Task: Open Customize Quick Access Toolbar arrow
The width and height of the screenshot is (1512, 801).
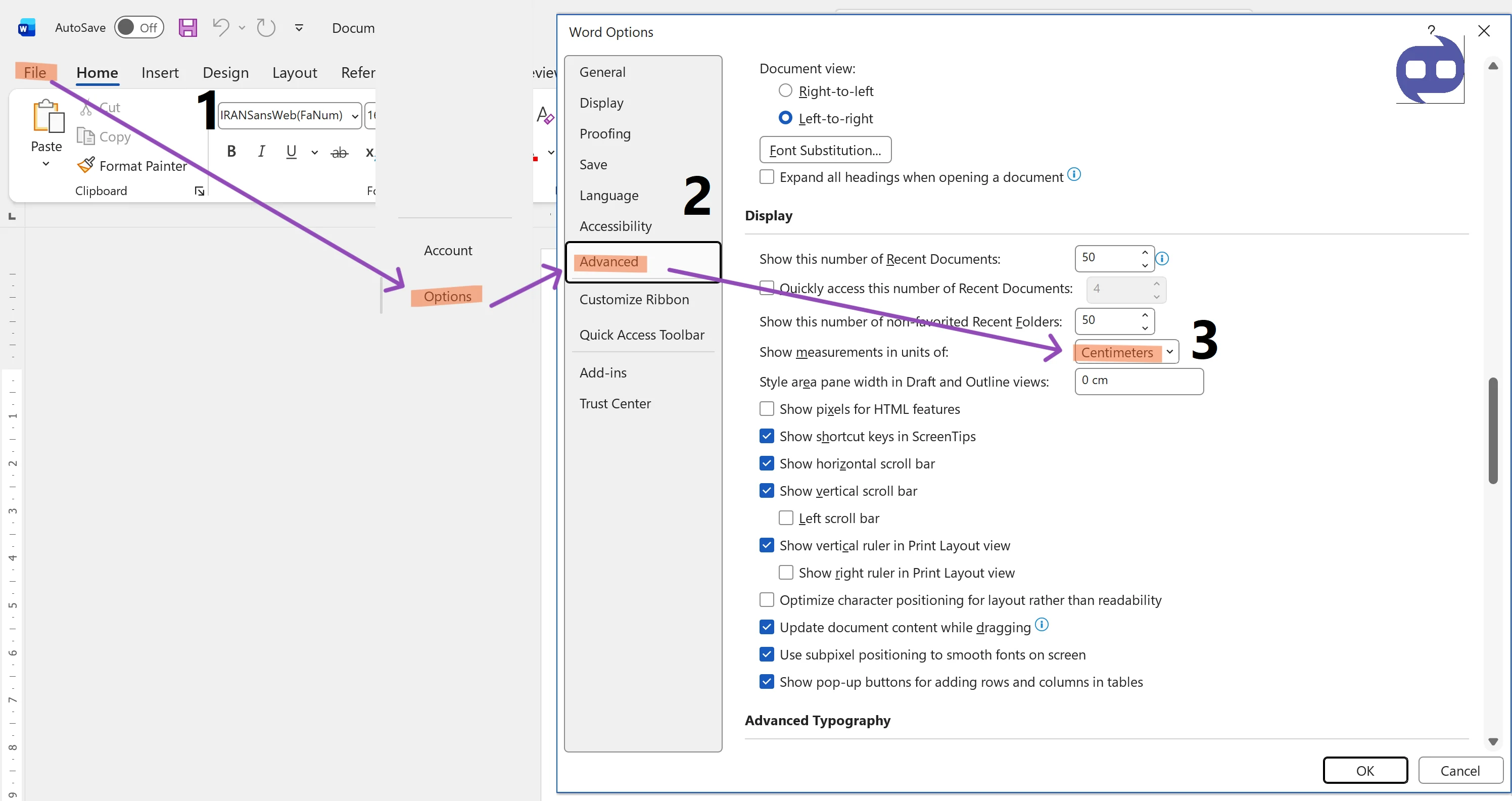Action: [299, 28]
